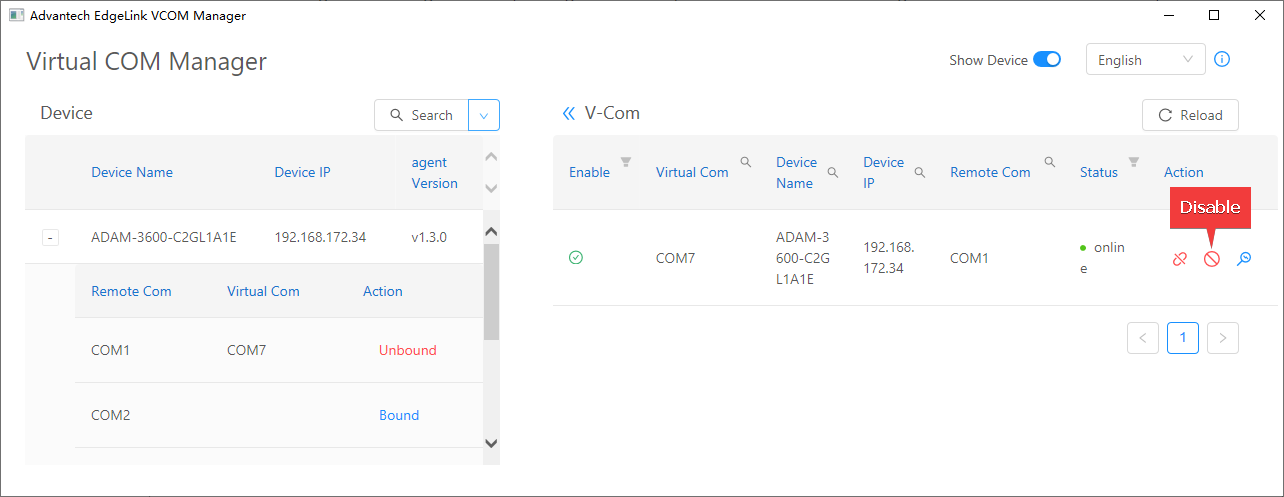The width and height of the screenshot is (1284, 497).
Task: Toggle the Show Device switch off
Action: click(1046, 60)
